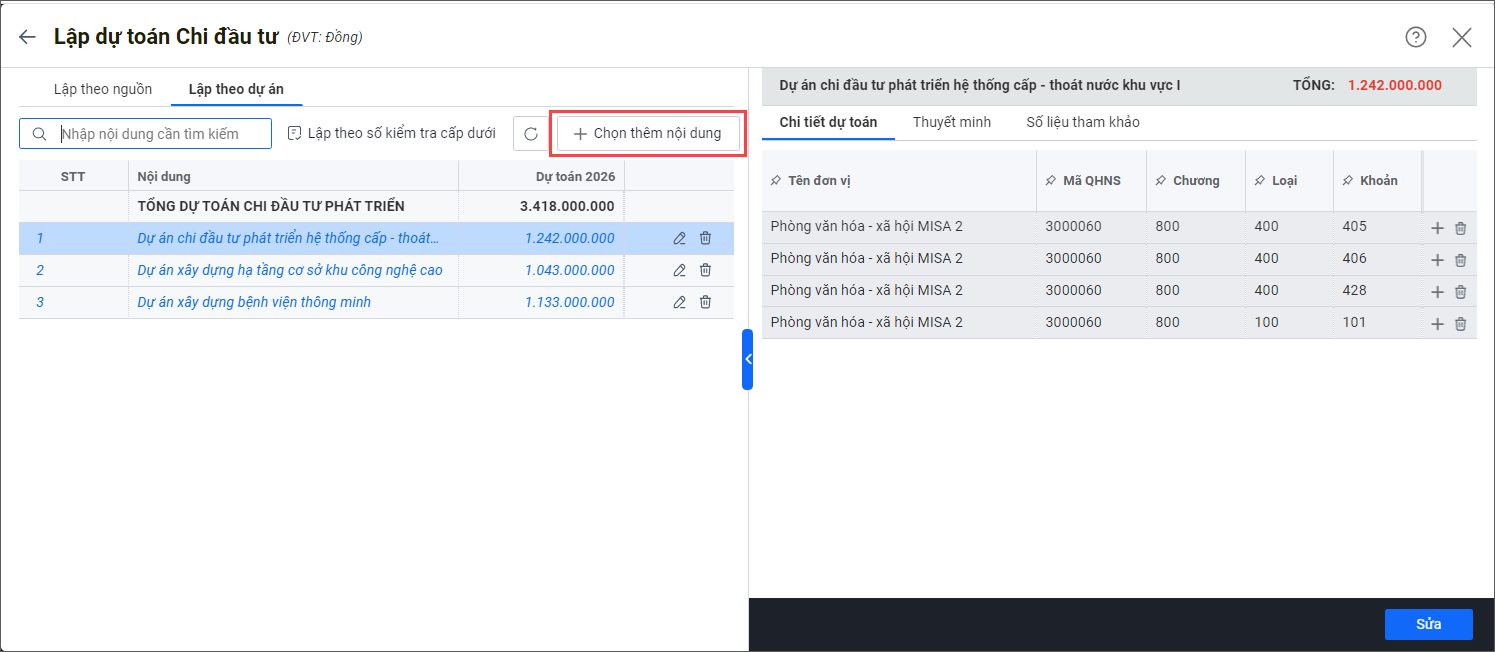1495x652 pixels.
Task: Click the back arrow beside Lập dự toán
Action: tap(27, 37)
